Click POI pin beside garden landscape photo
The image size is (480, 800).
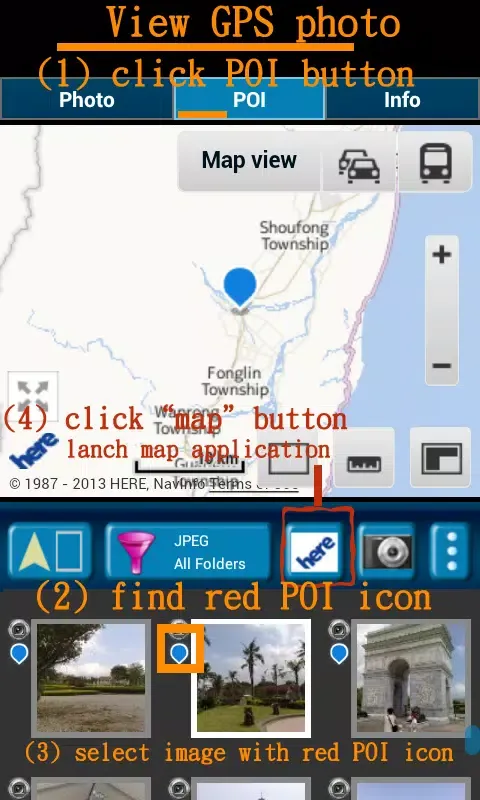19,654
